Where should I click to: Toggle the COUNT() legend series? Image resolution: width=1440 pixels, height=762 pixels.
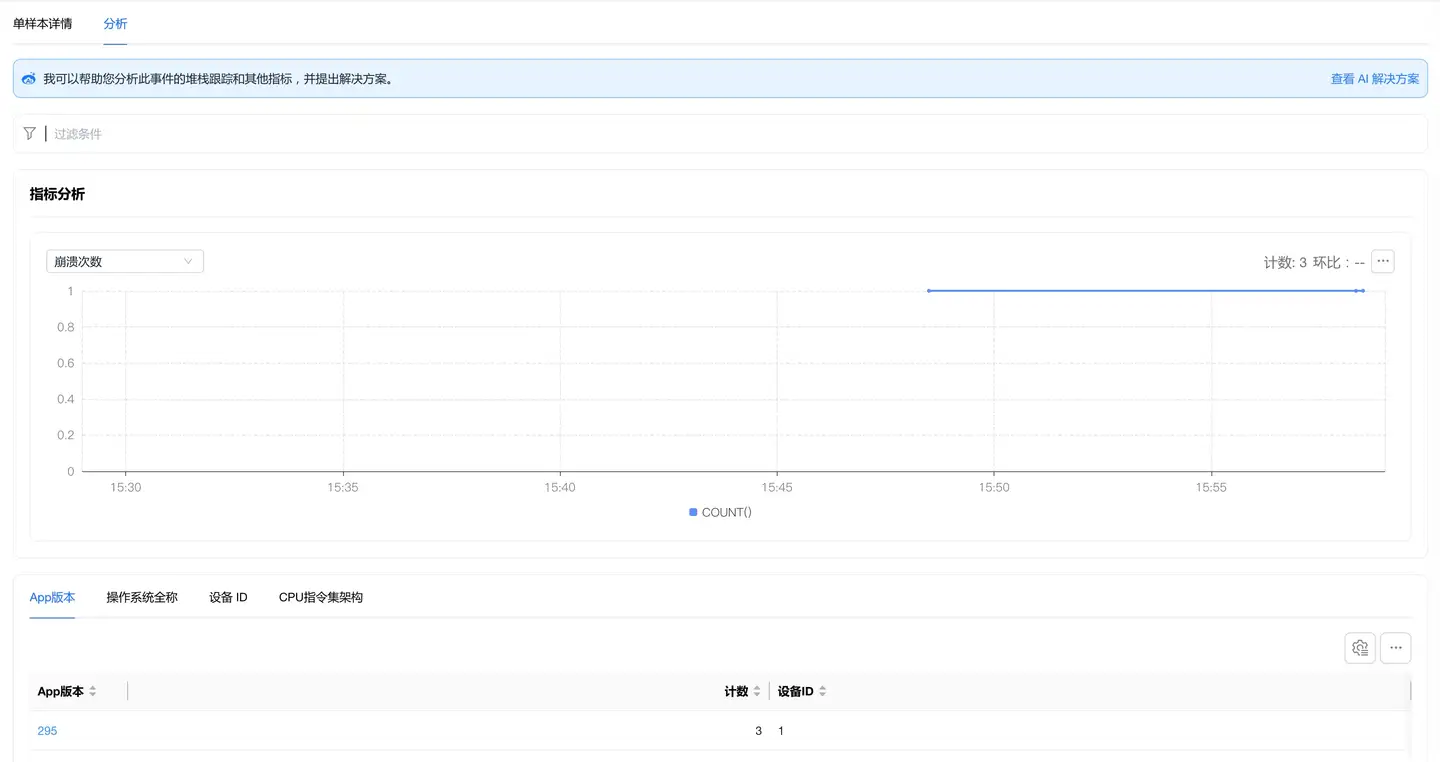720,512
